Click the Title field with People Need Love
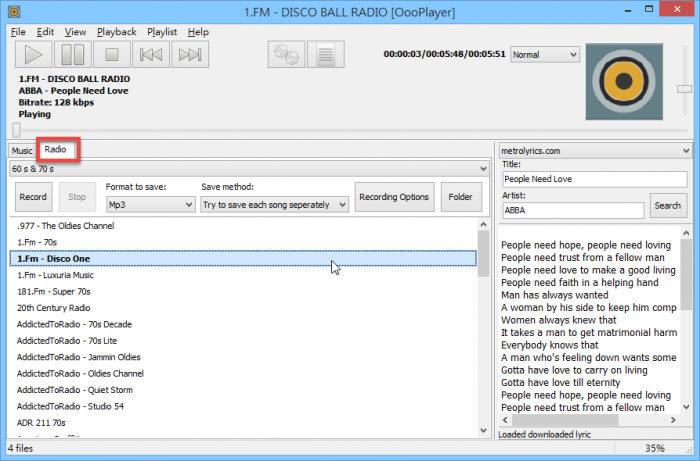Image resolution: width=700 pixels, height=461 pixels. (x=595, y=179)
